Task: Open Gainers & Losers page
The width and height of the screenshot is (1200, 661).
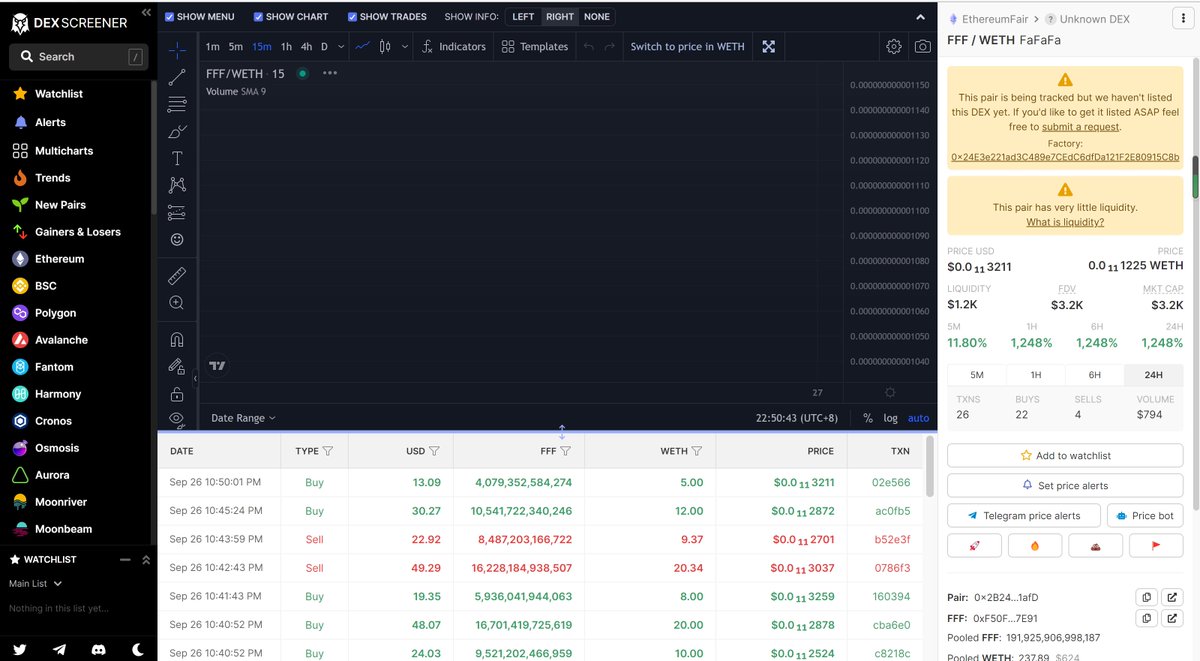Action: (77, 232)
